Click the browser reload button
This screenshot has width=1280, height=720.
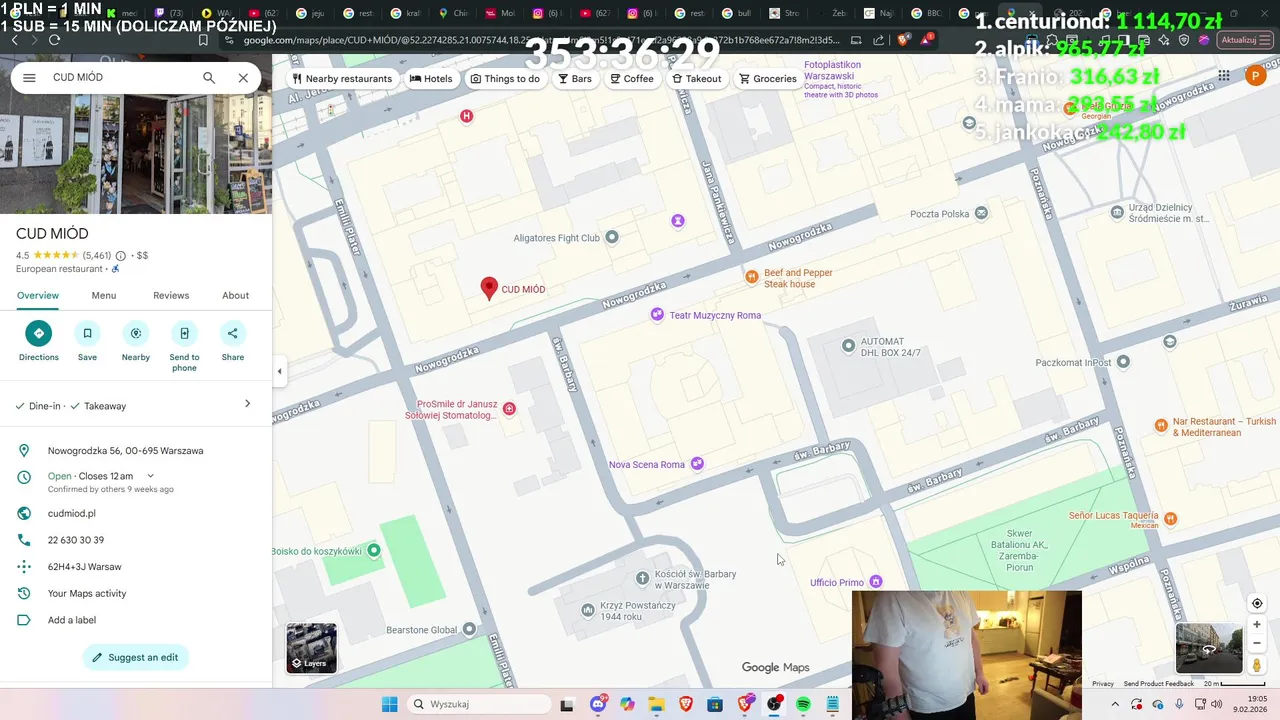(54, 40)
